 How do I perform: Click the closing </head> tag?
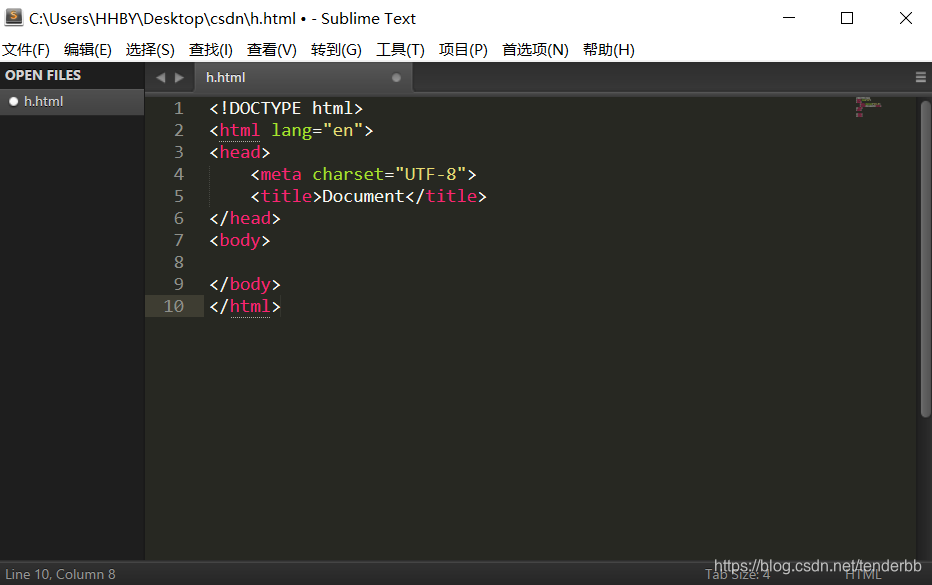[x=245, y=218]
